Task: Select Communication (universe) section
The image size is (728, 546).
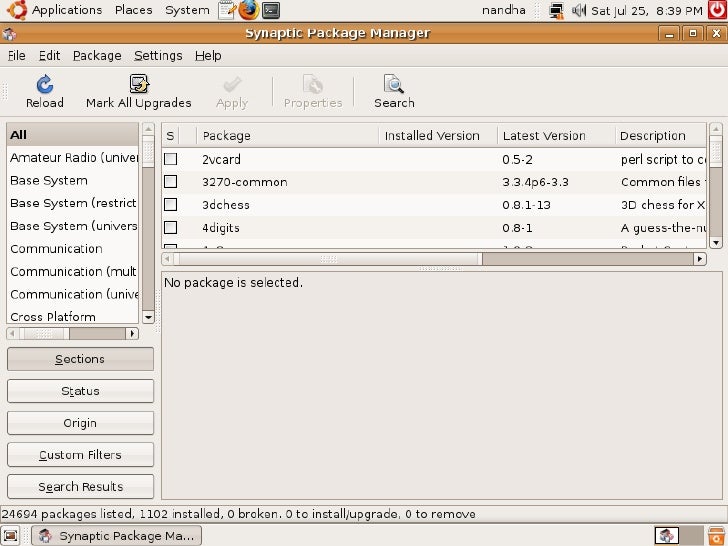Action: tap(72, 294)
